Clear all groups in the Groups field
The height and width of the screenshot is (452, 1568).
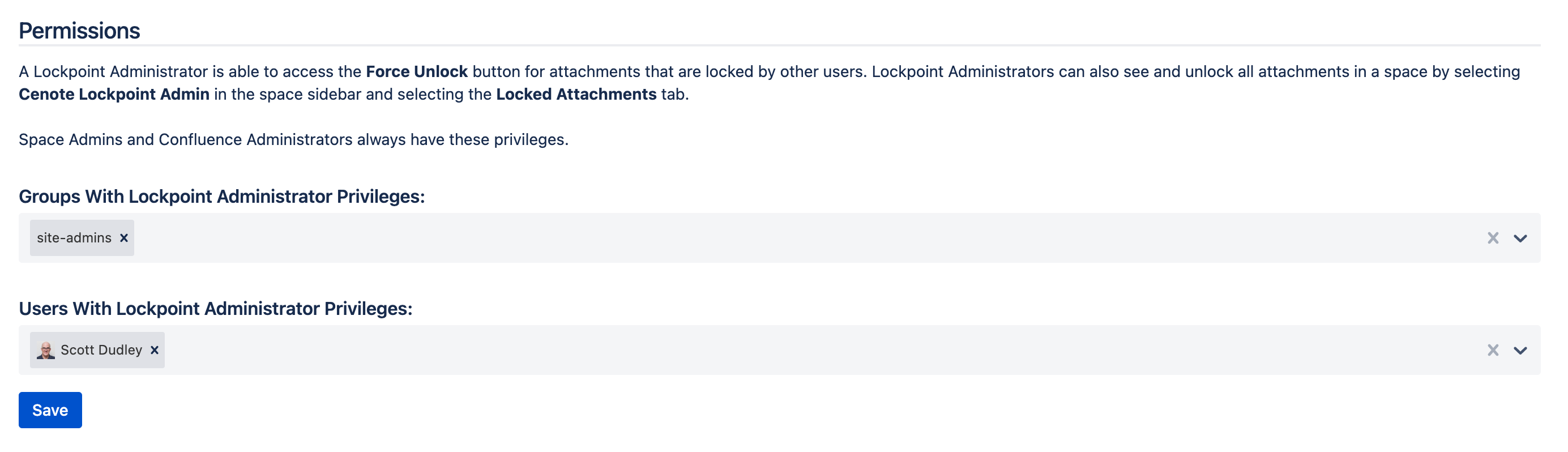click(1493, 237)
